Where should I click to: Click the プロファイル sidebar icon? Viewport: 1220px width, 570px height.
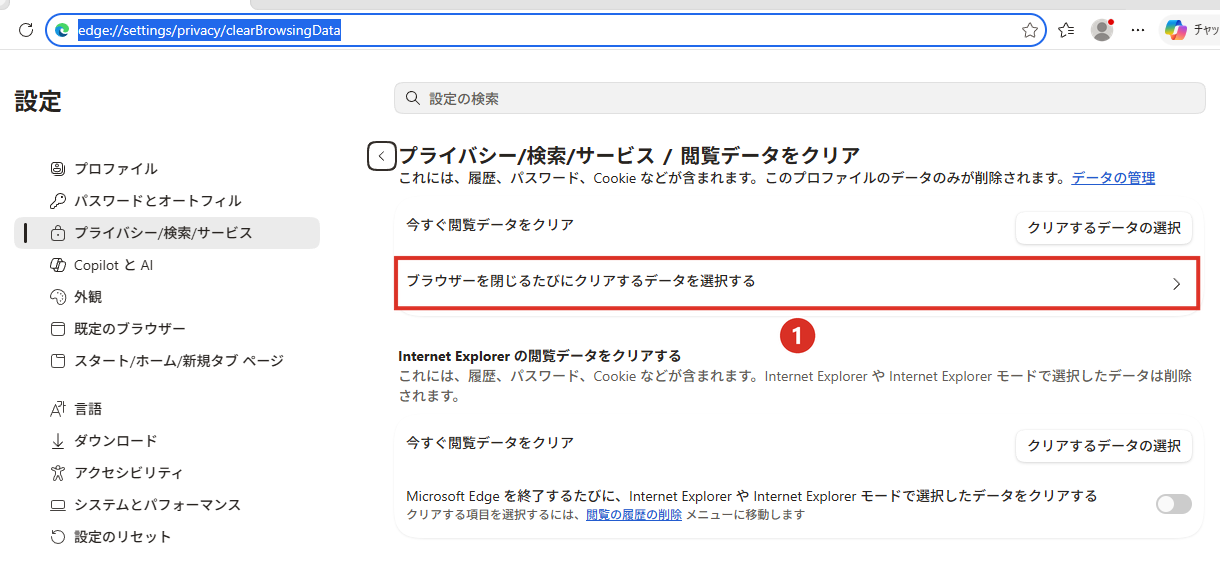click(57, 168)
